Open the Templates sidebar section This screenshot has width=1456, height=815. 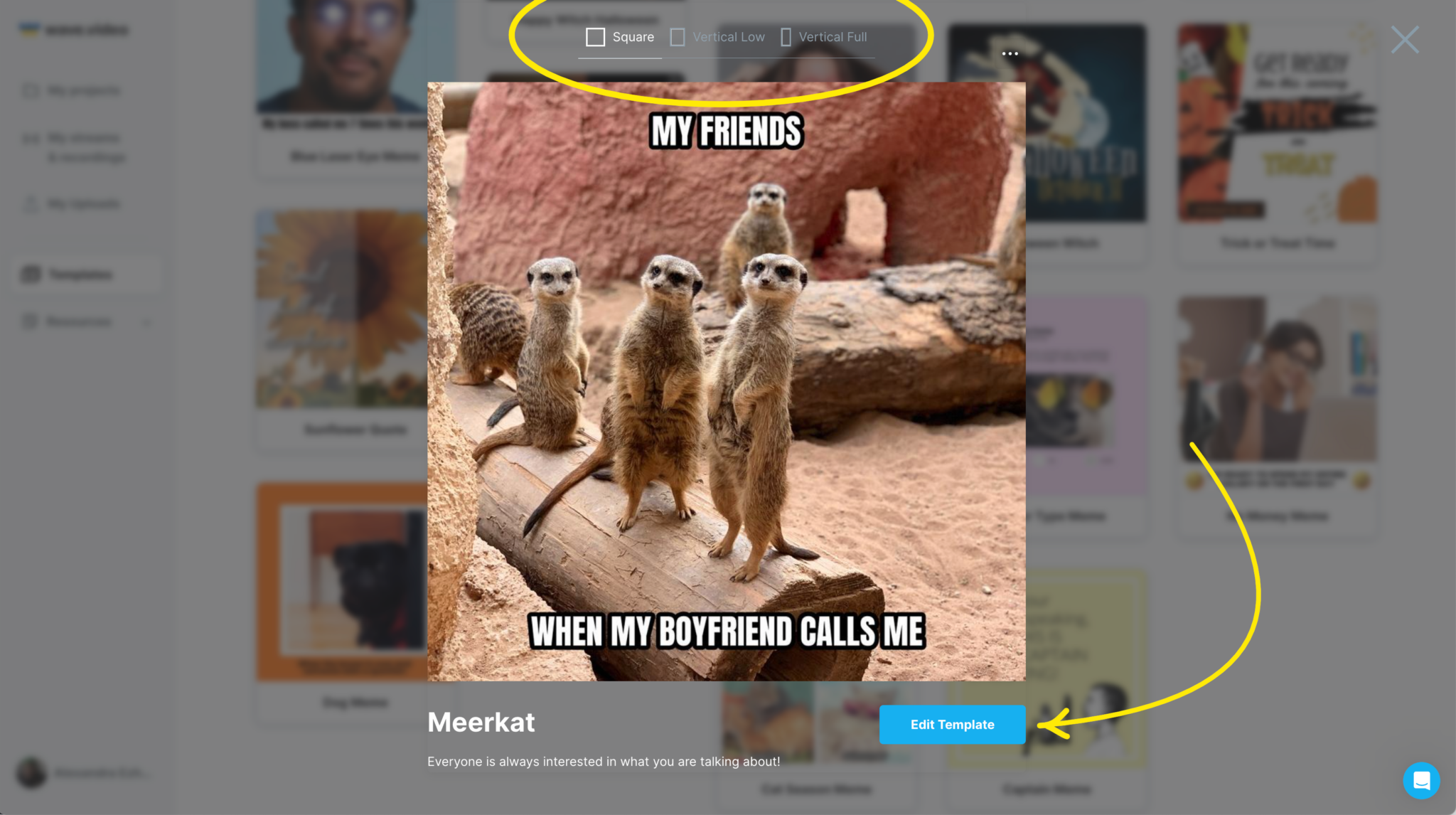[80, 274]
